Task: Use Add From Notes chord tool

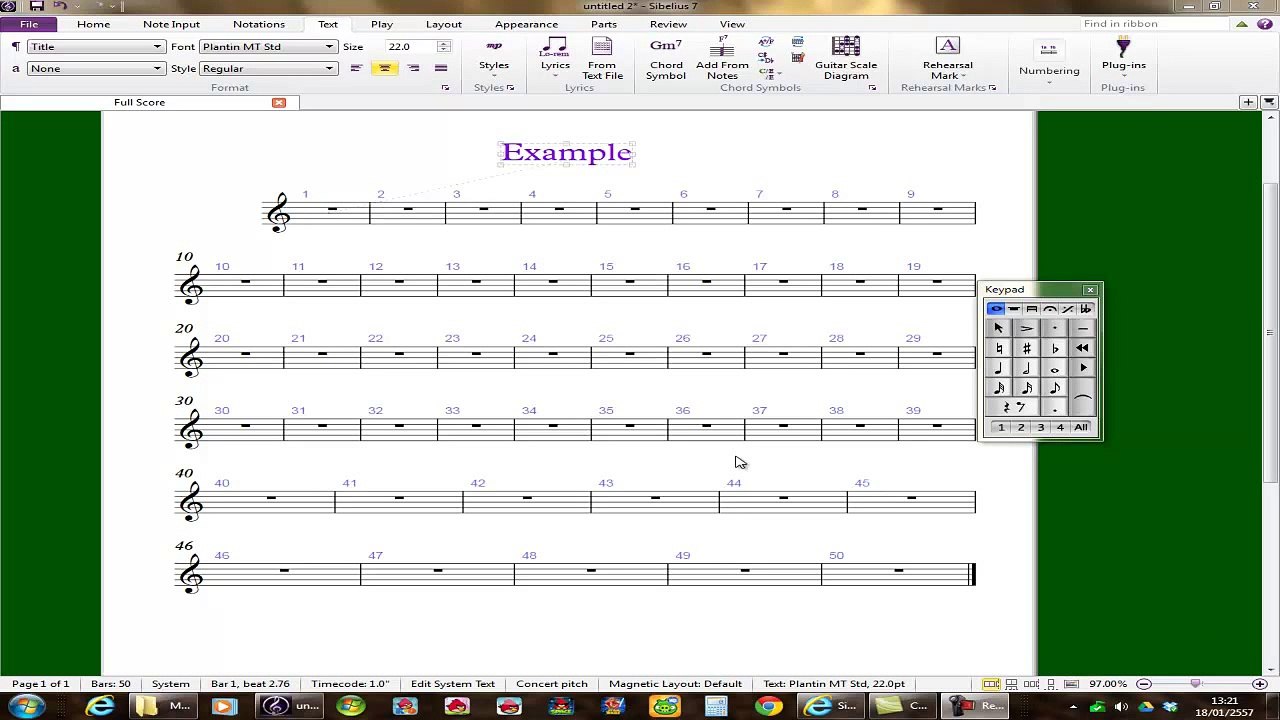Action: [x=722, y=58]
